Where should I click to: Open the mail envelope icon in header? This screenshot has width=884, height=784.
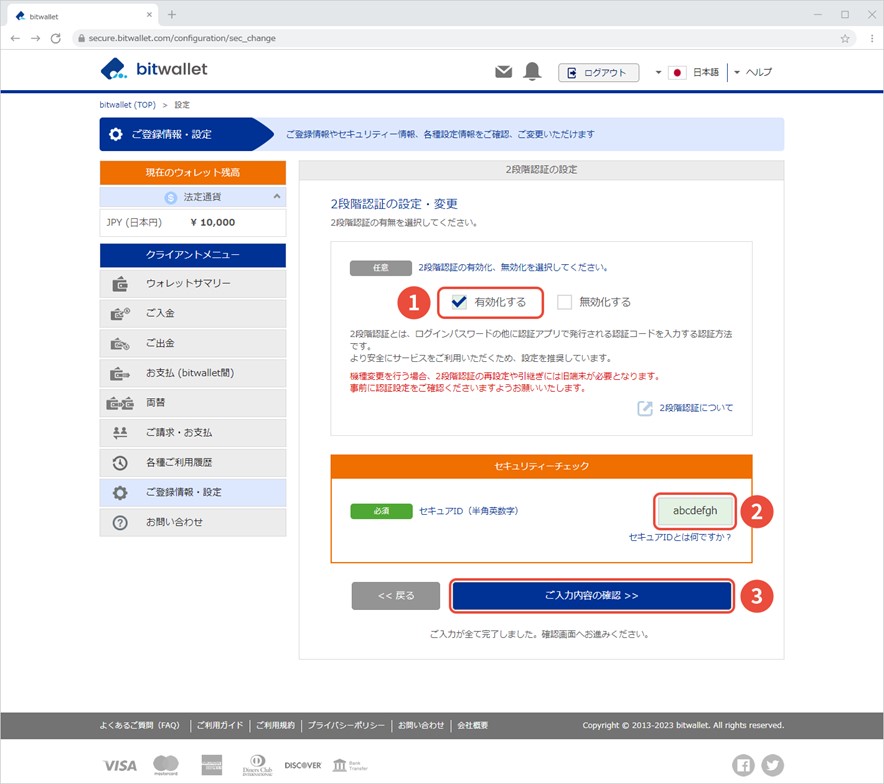[504, 72]
